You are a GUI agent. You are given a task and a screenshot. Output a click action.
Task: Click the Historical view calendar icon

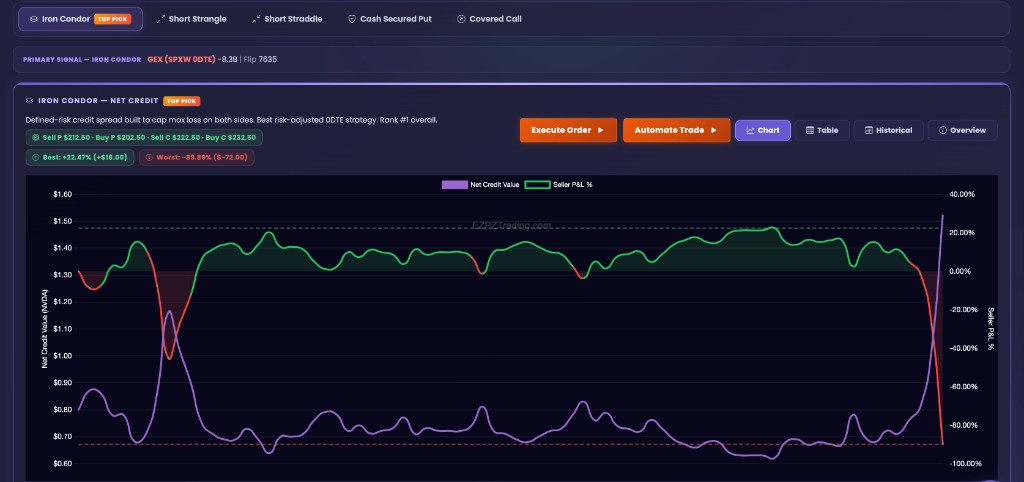[869, 130]
